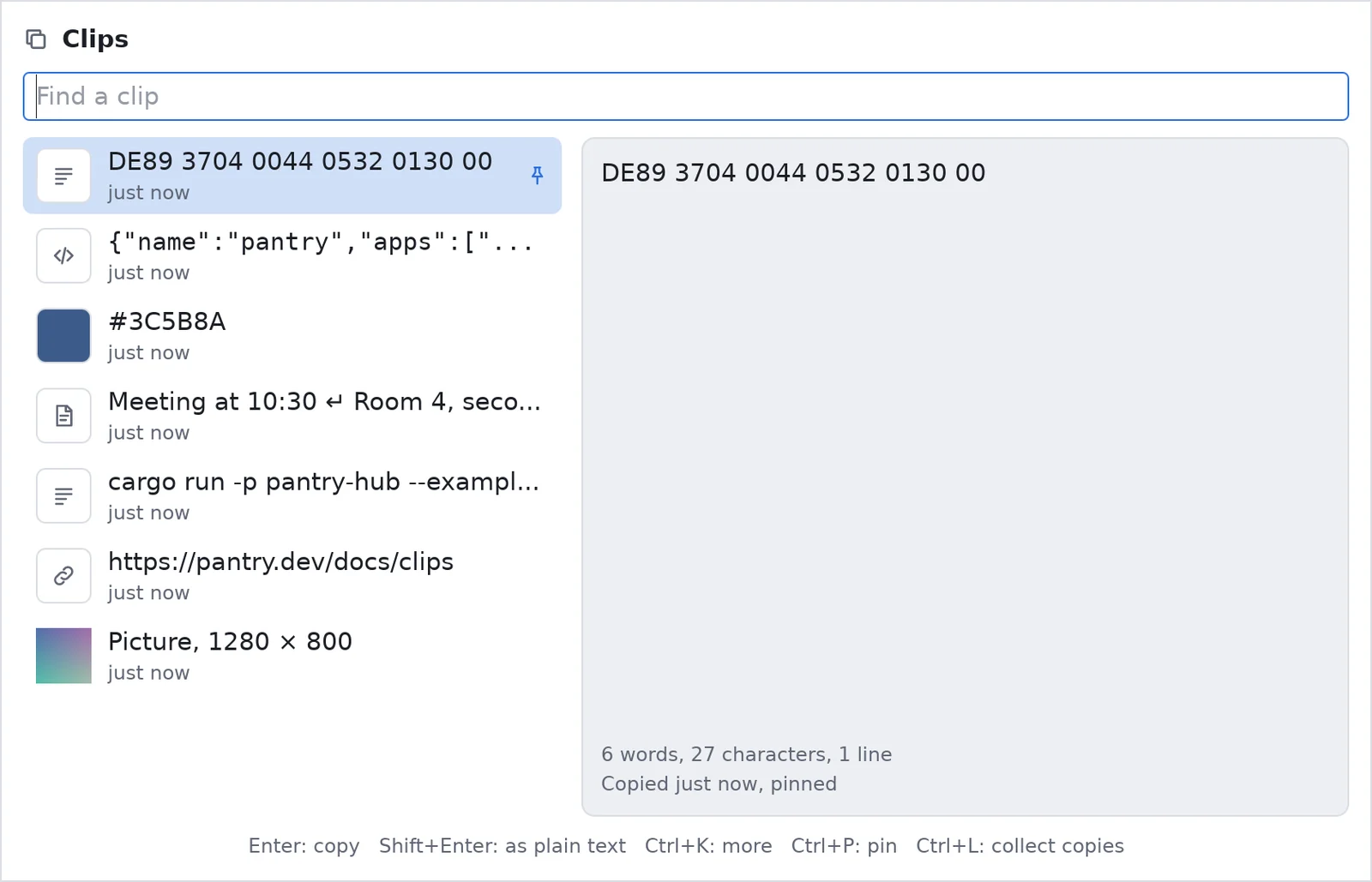
Task: Click the text-lines icon beside DE89 clip
Action: pos(63,176)
